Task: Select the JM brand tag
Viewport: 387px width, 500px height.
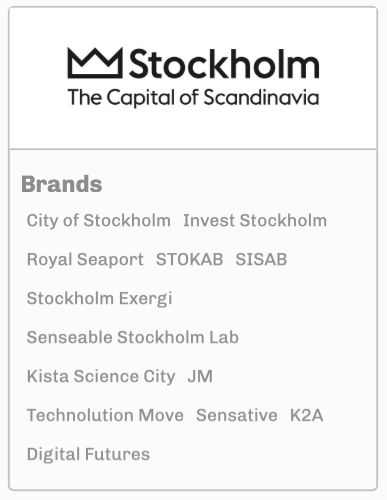Action: pyautogui.click(x=200, y=376)
